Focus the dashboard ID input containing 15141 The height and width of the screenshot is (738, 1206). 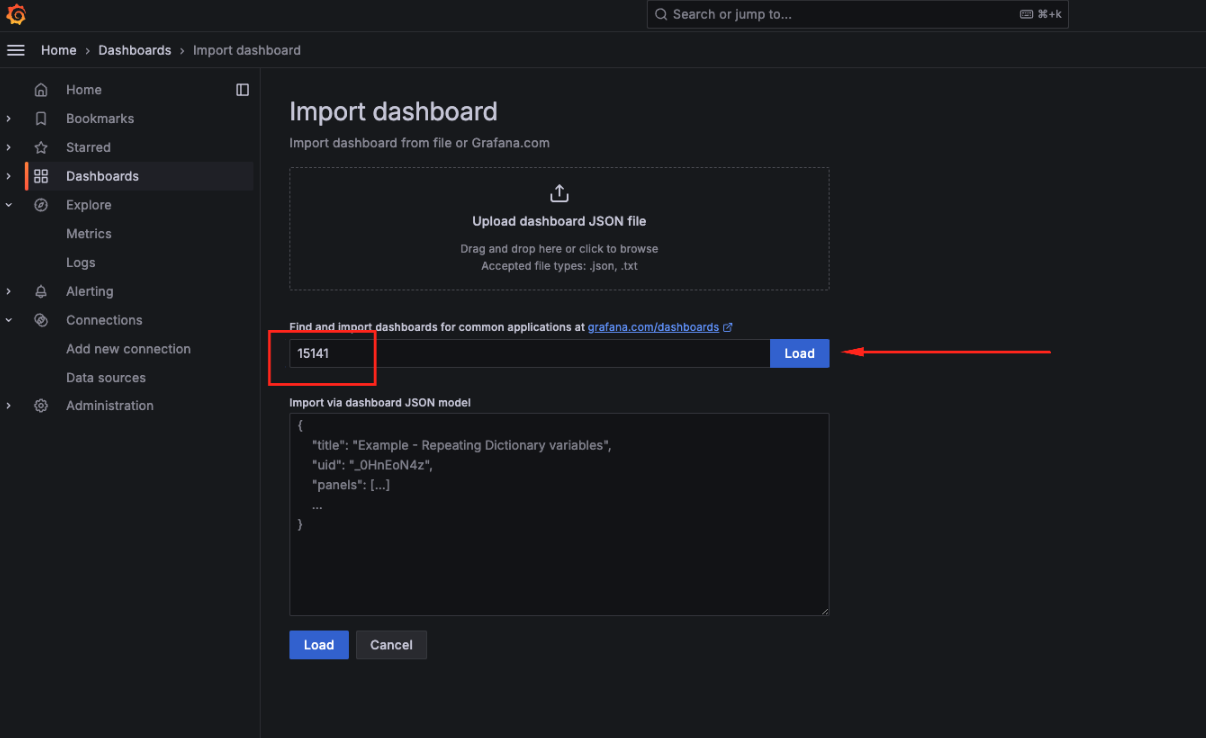click(x=530, y=353)
